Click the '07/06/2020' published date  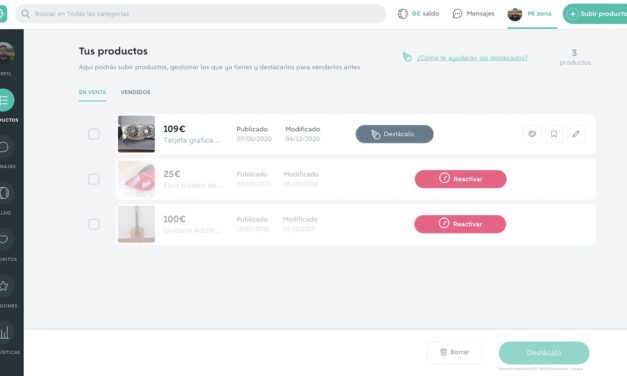(254, 139)
